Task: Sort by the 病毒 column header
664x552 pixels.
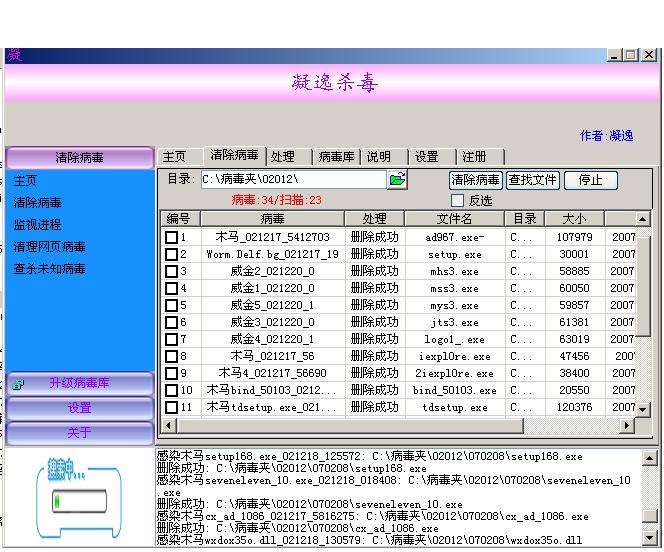Action: click(x=272, y=219)
